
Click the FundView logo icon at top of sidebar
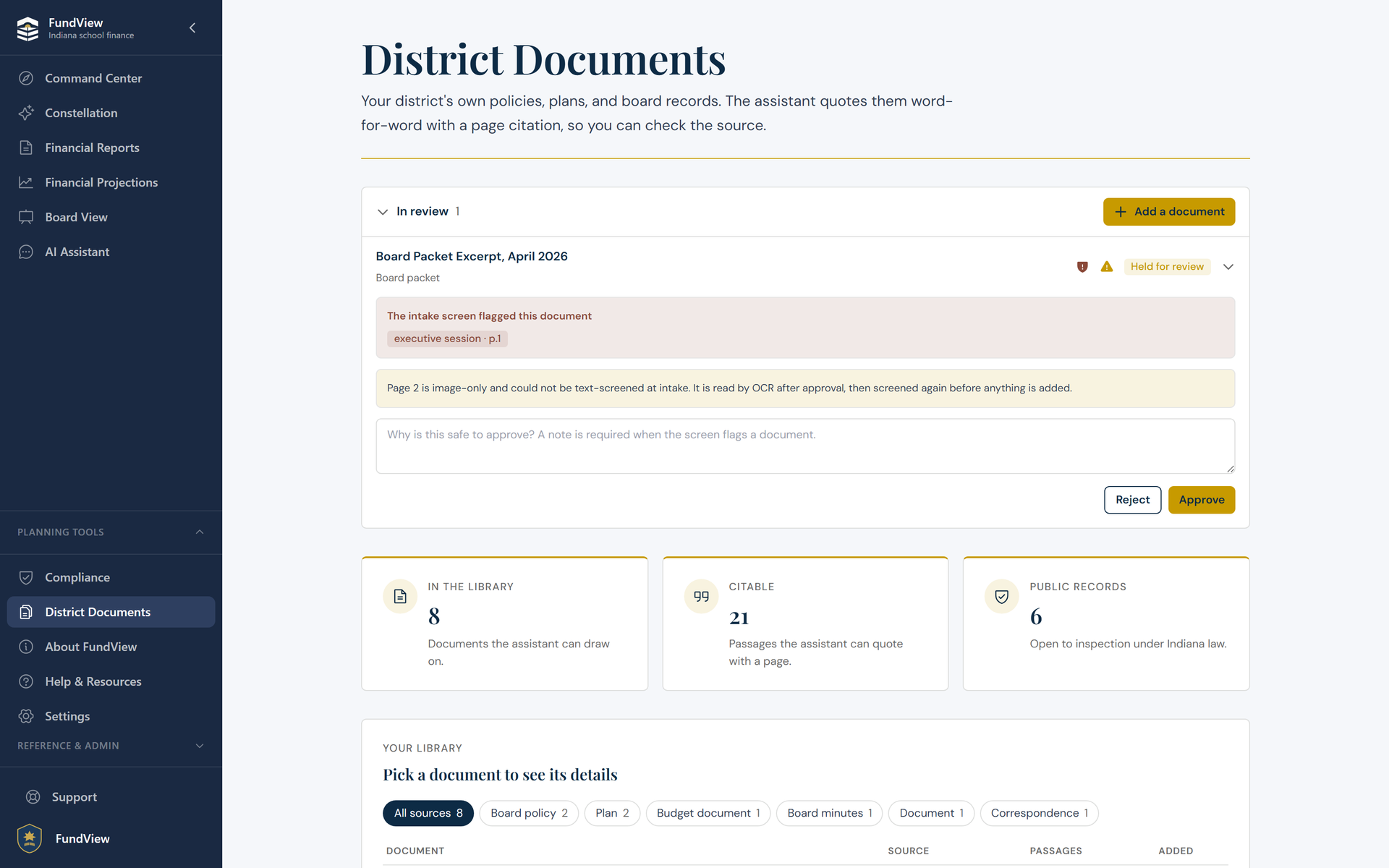(x=27, y=28)
